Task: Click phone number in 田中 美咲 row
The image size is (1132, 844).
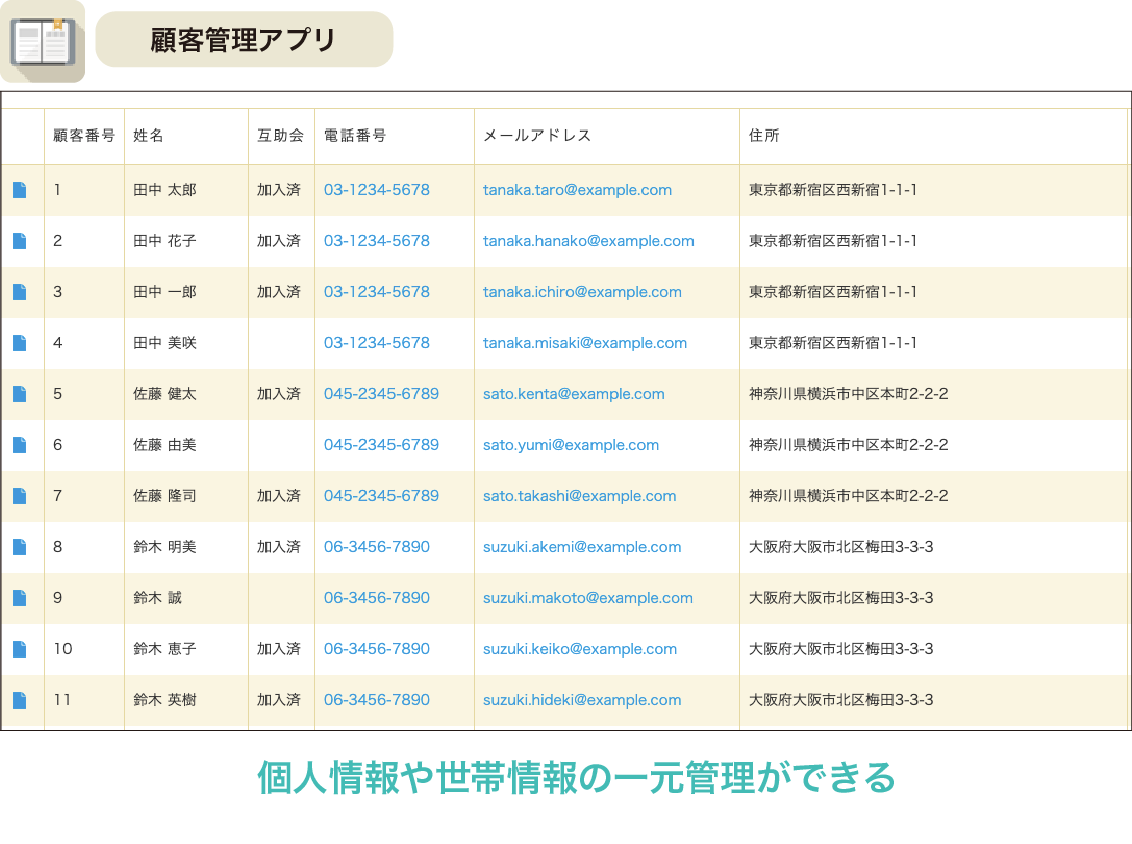Action: pyautogui.click(x=377, y=343)
